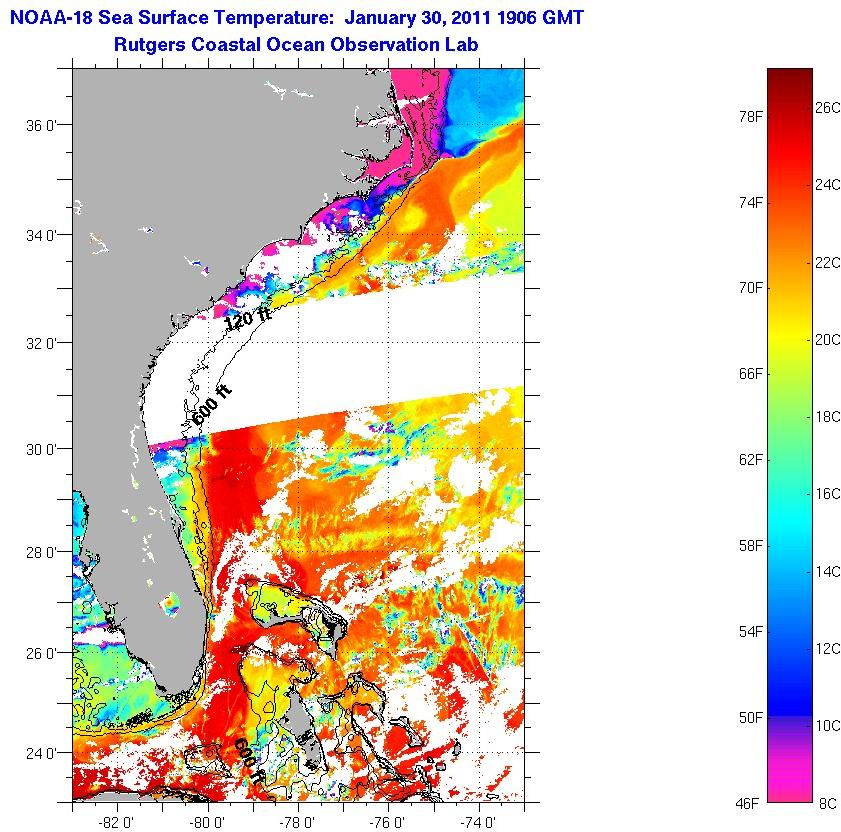Click the -74 0' longitude label
Screen dimensions: 841x832
[x=478, y=822]
